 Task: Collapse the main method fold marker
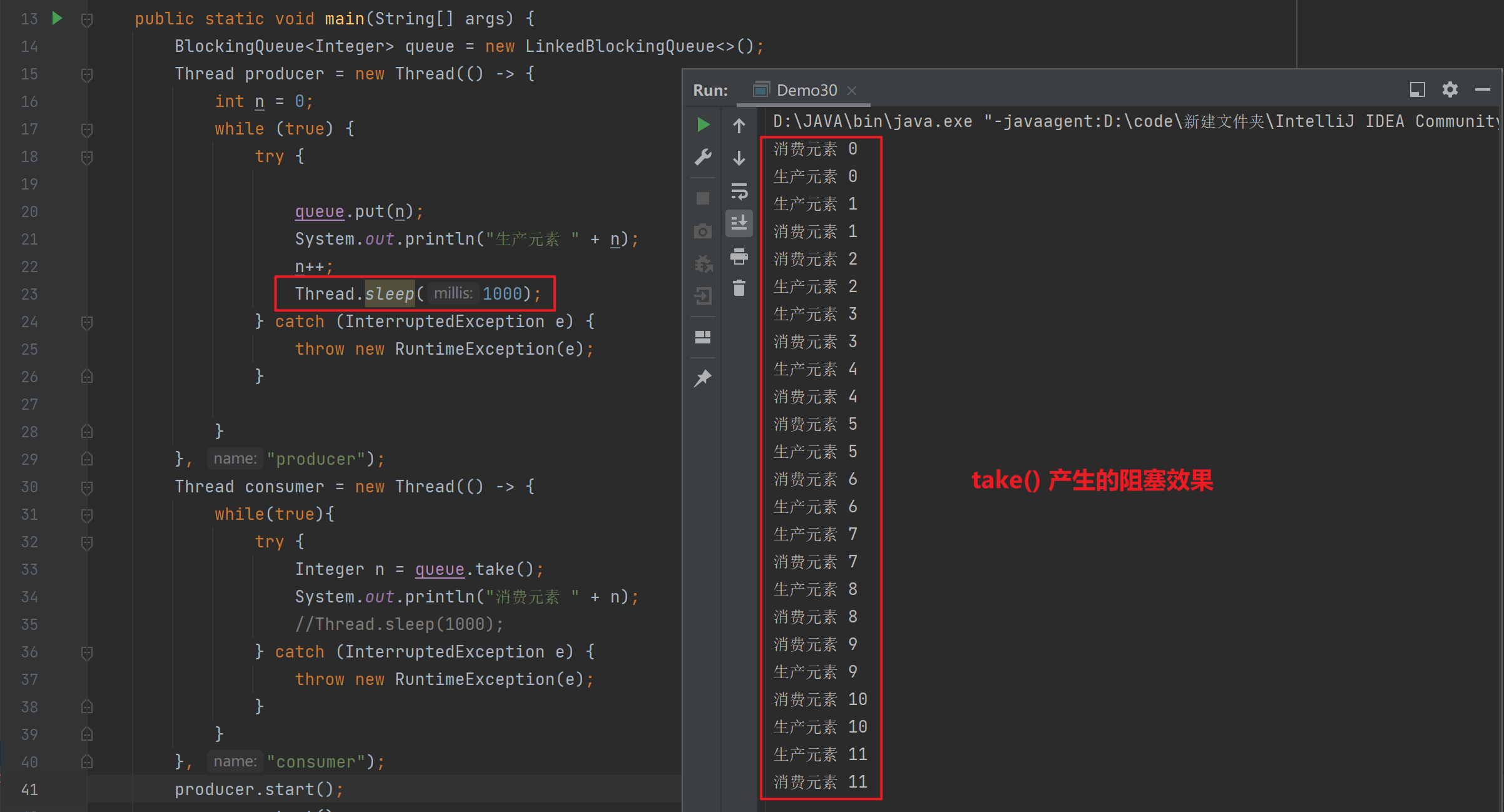point(87,21)
